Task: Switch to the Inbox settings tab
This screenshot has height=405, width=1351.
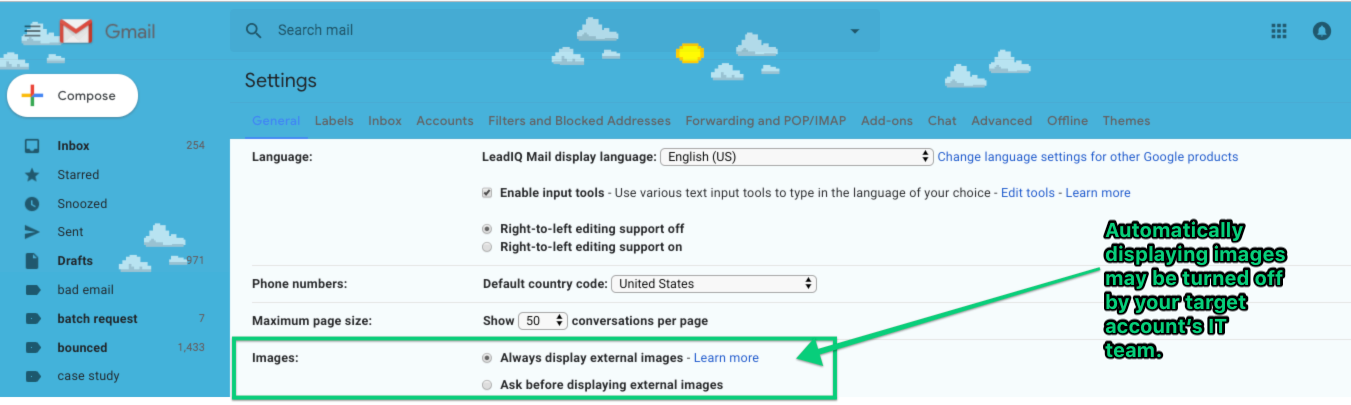Action: tap(385, 121)
